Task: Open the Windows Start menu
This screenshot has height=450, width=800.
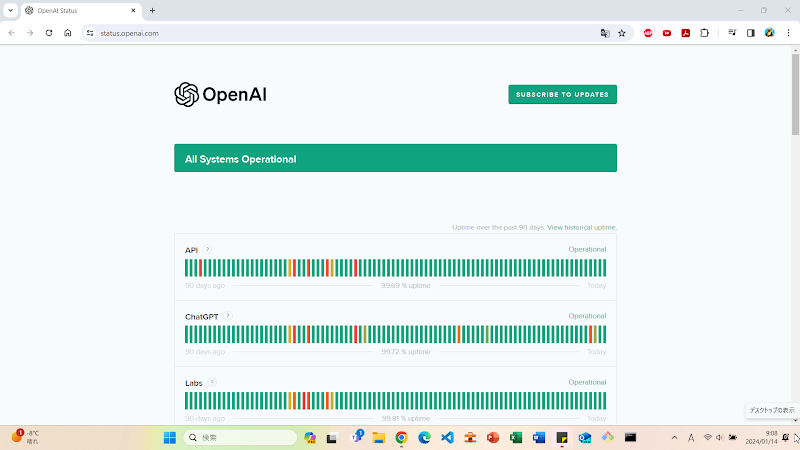Action: [170, 438]
